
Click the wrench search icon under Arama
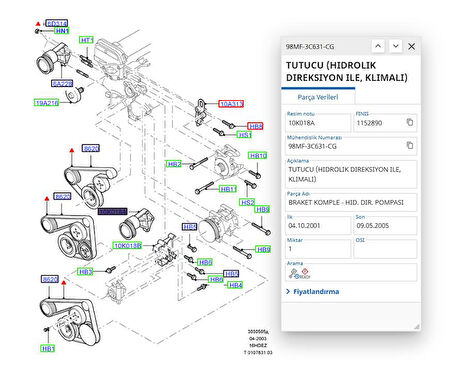[x=294, y=274]
